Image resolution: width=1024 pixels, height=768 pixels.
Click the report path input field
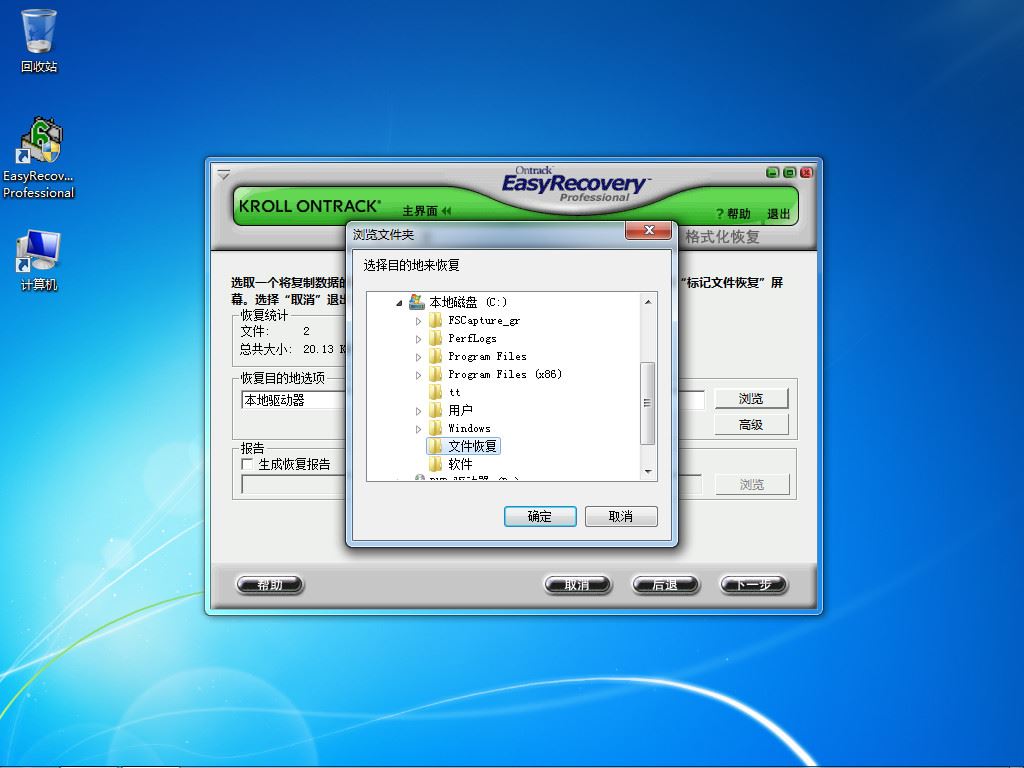point(472,485)
